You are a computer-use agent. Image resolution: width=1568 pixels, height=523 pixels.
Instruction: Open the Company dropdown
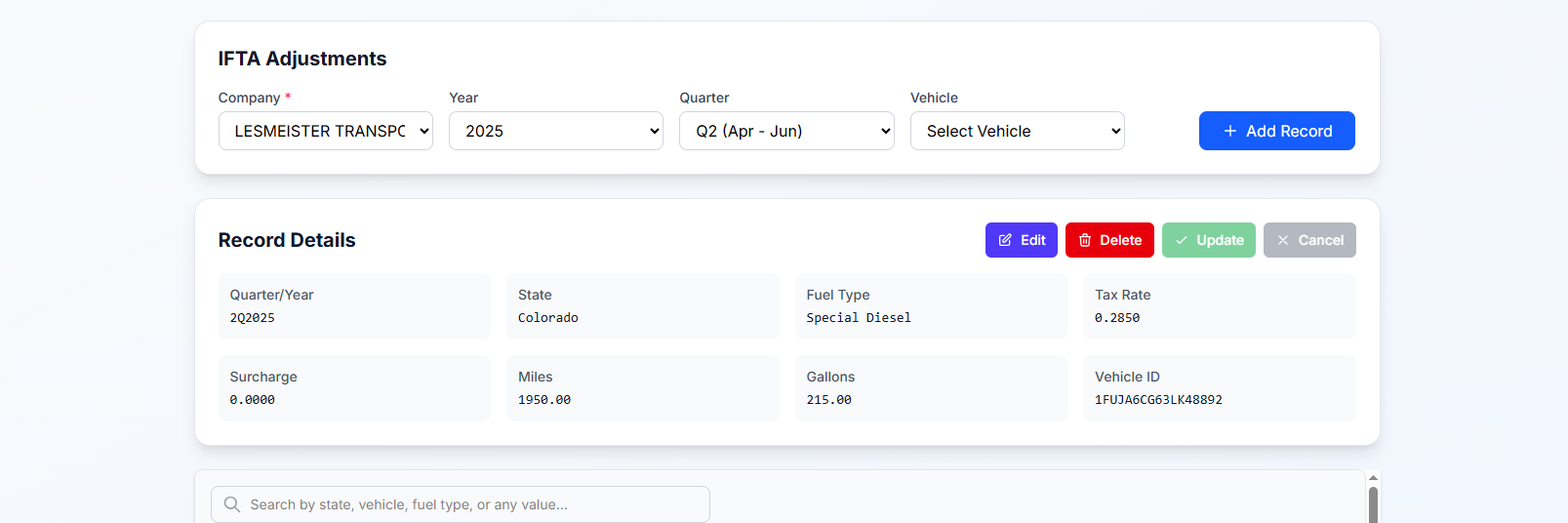pos(325,131)
